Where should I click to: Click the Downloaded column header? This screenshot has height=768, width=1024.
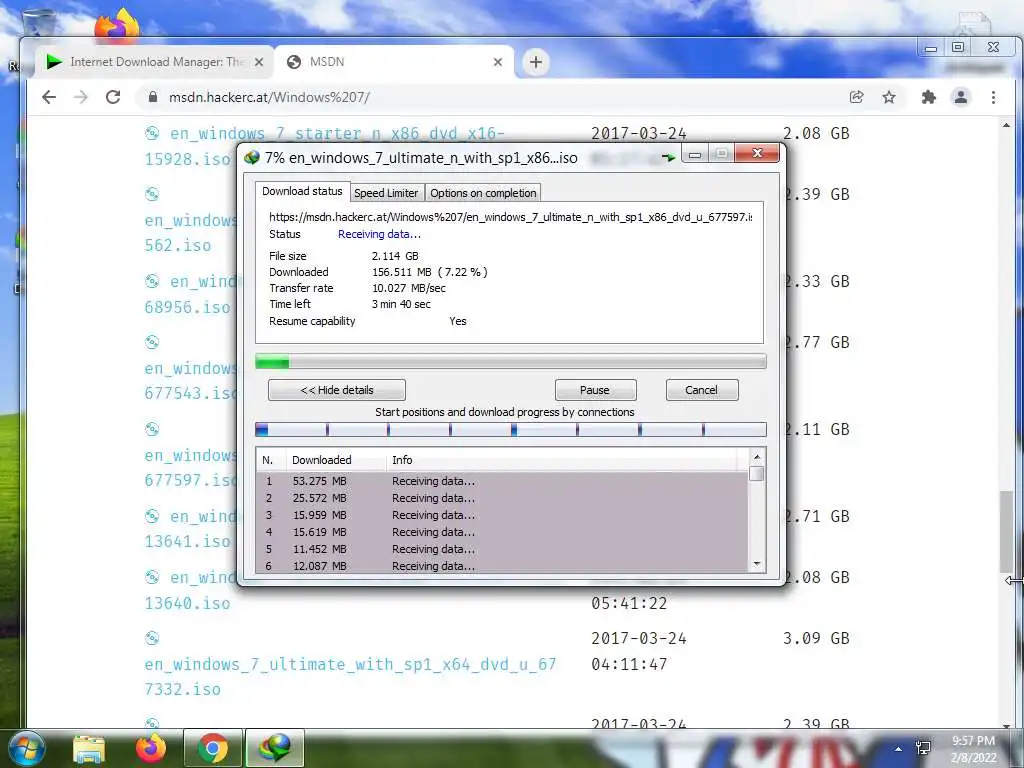(x=336, y=460)
